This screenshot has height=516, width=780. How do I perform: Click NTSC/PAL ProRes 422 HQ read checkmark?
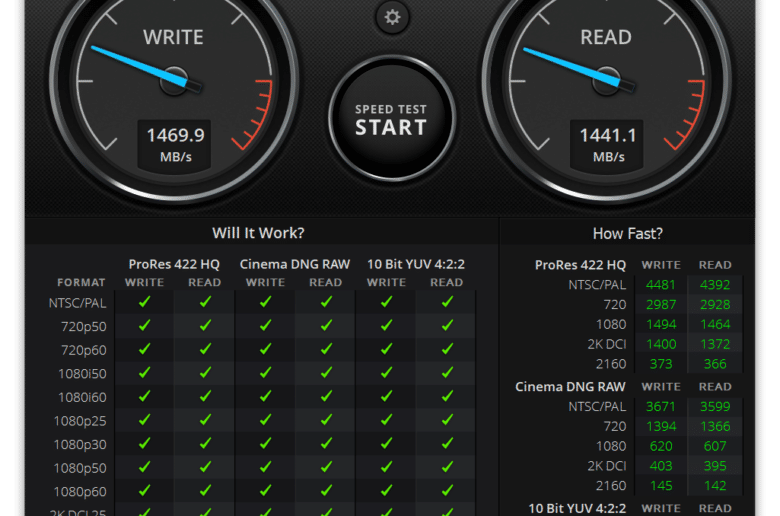coord(205,302)
